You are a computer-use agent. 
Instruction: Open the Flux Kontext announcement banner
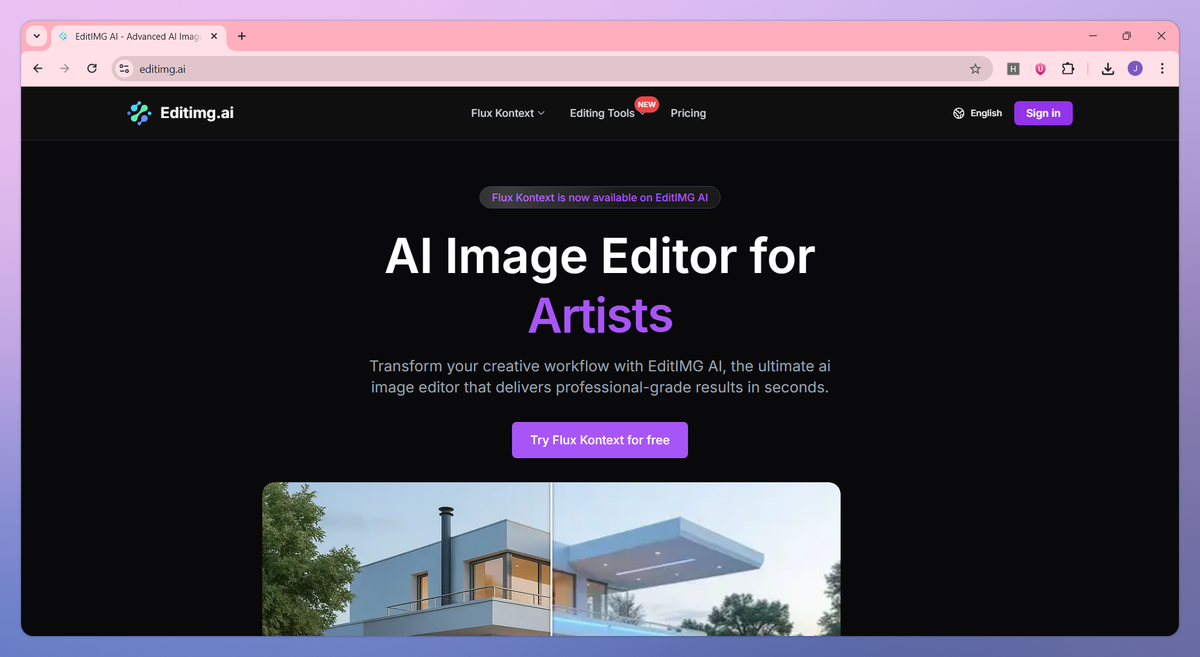tap(600, 197)
